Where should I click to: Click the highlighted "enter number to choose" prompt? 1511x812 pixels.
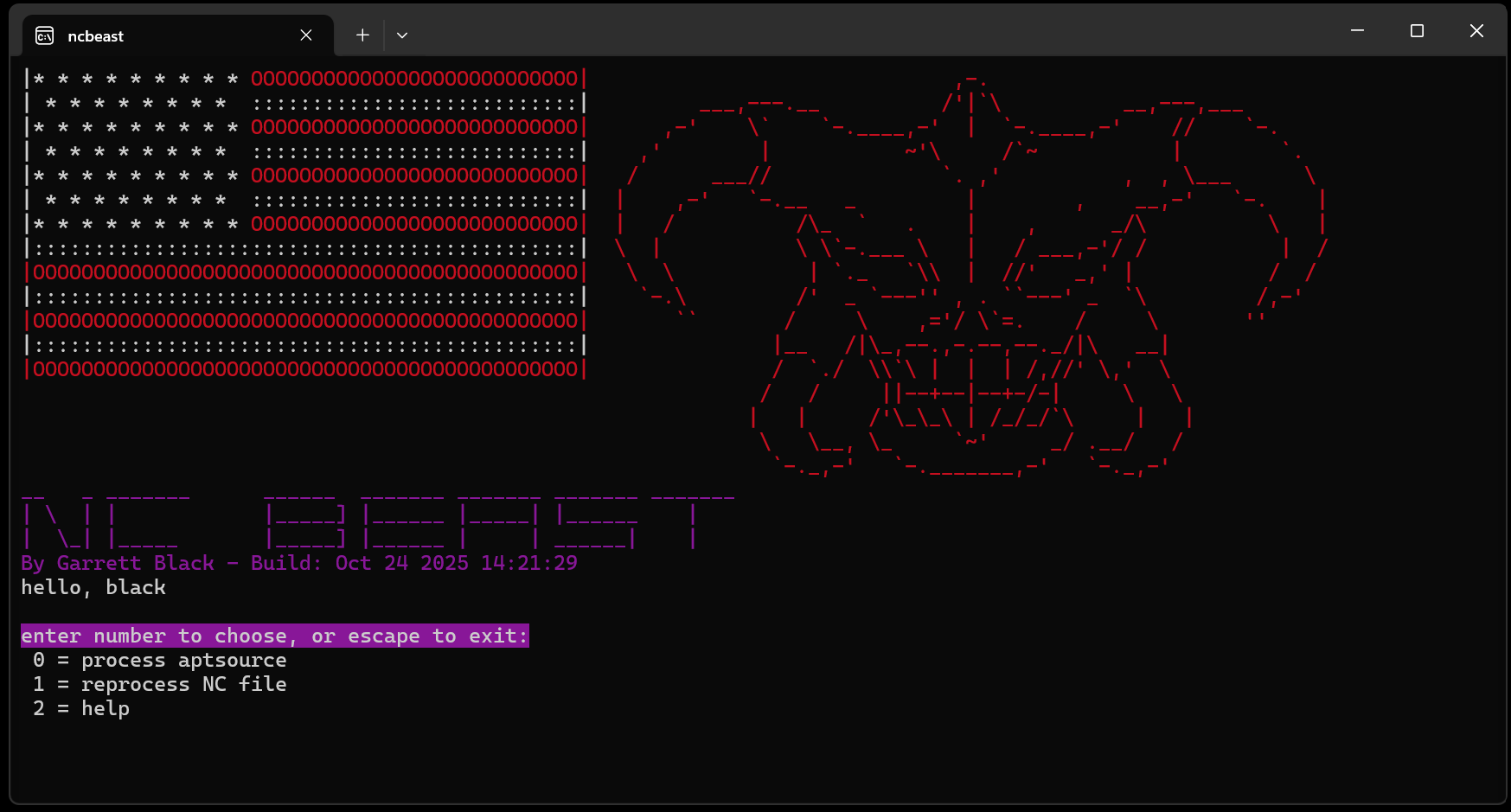click(274, 636)
